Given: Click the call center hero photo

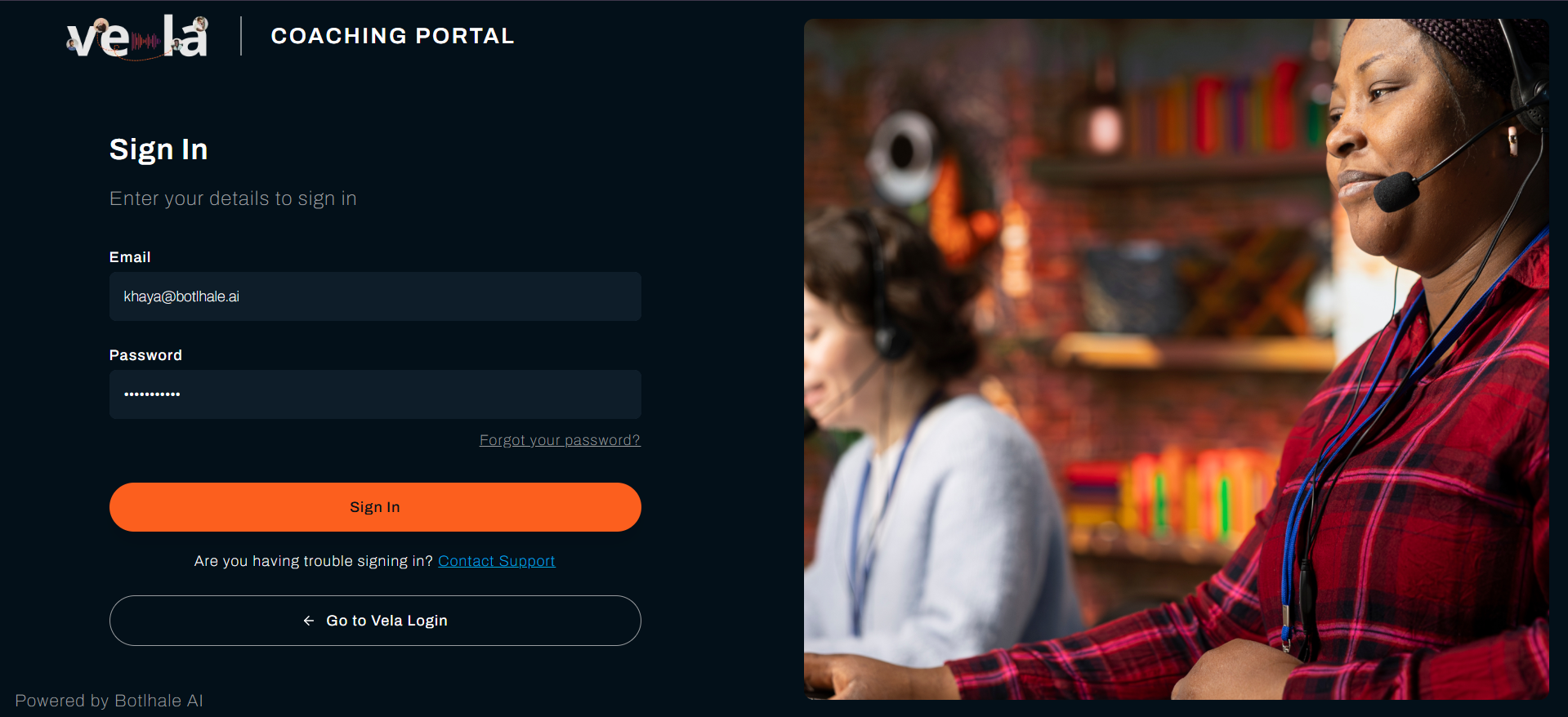Looking at the screenshot, I should 1177,359.
